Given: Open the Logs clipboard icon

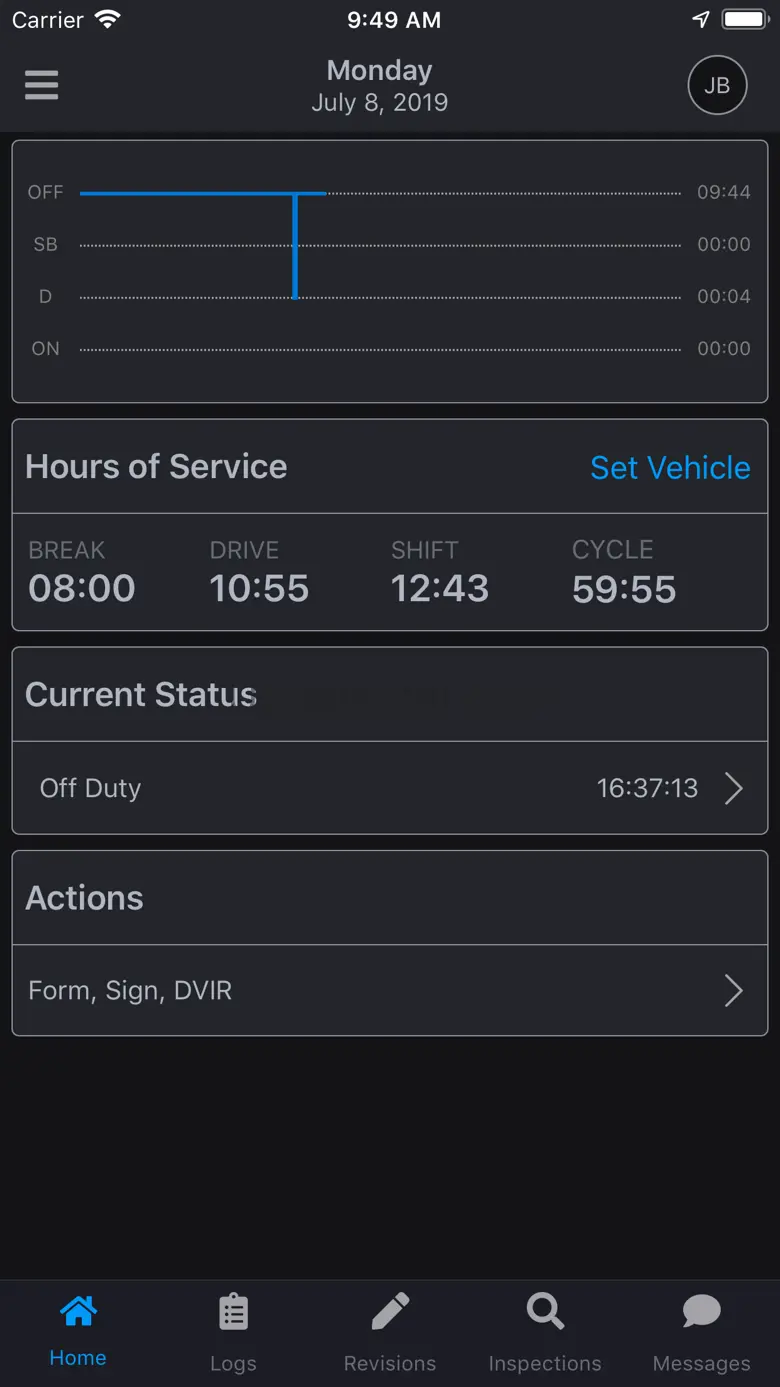Looking at the screenshot, I should click(233, 1312).
